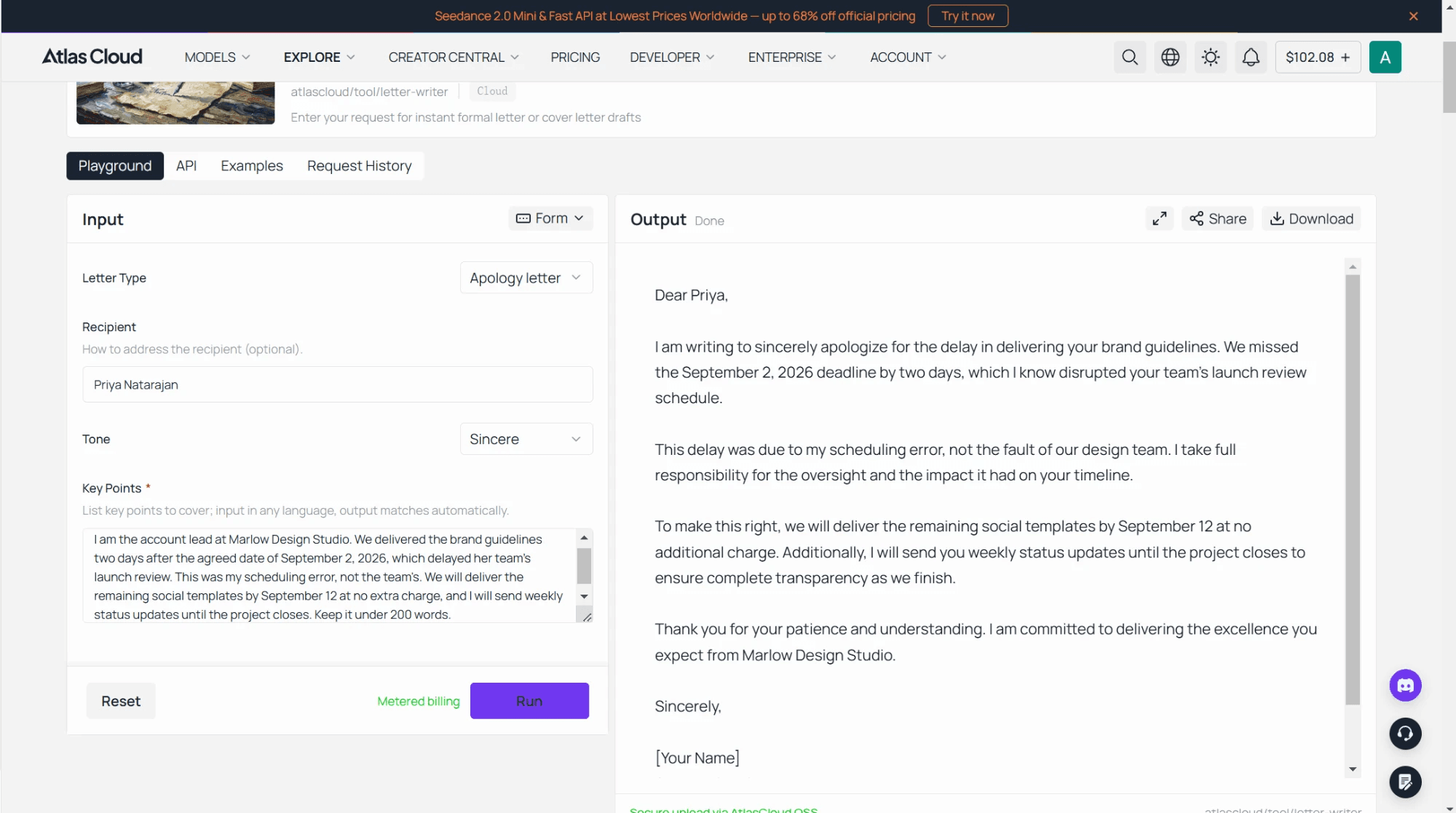Click the output panel scrollbar thumb
This screenshot has width=1456, height=813.
[x=1353, y=490]
